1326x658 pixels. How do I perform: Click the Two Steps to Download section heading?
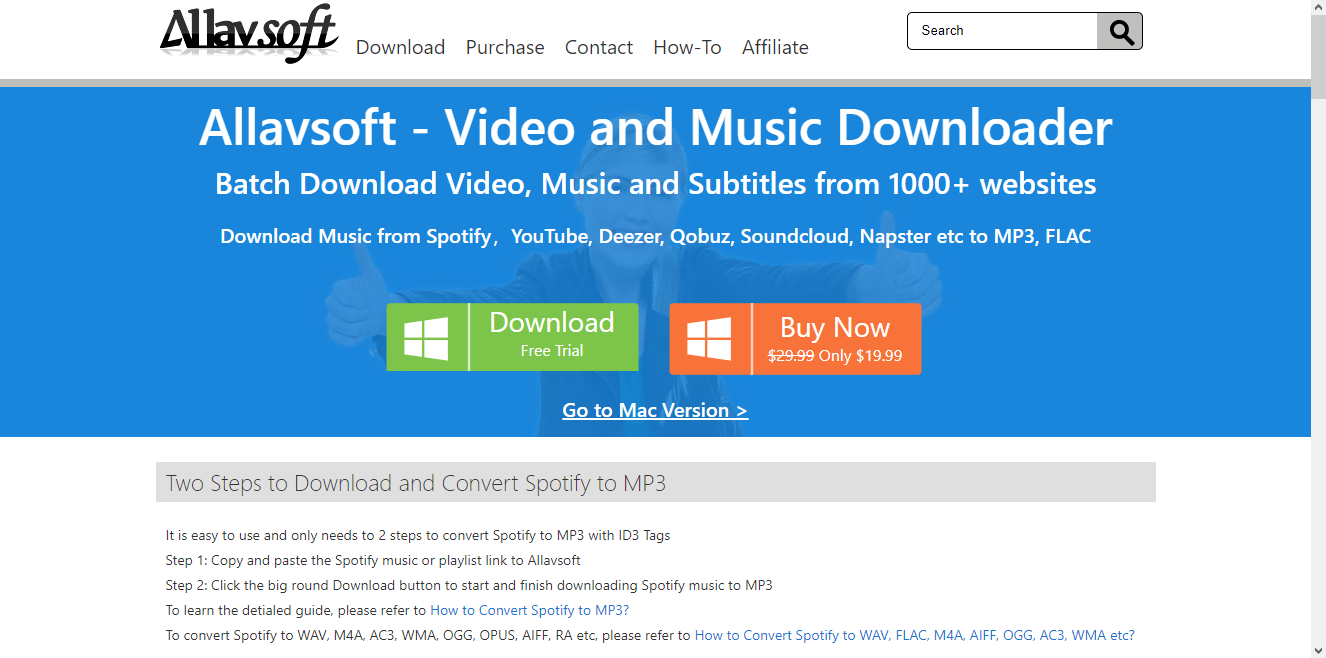[416, 484]
